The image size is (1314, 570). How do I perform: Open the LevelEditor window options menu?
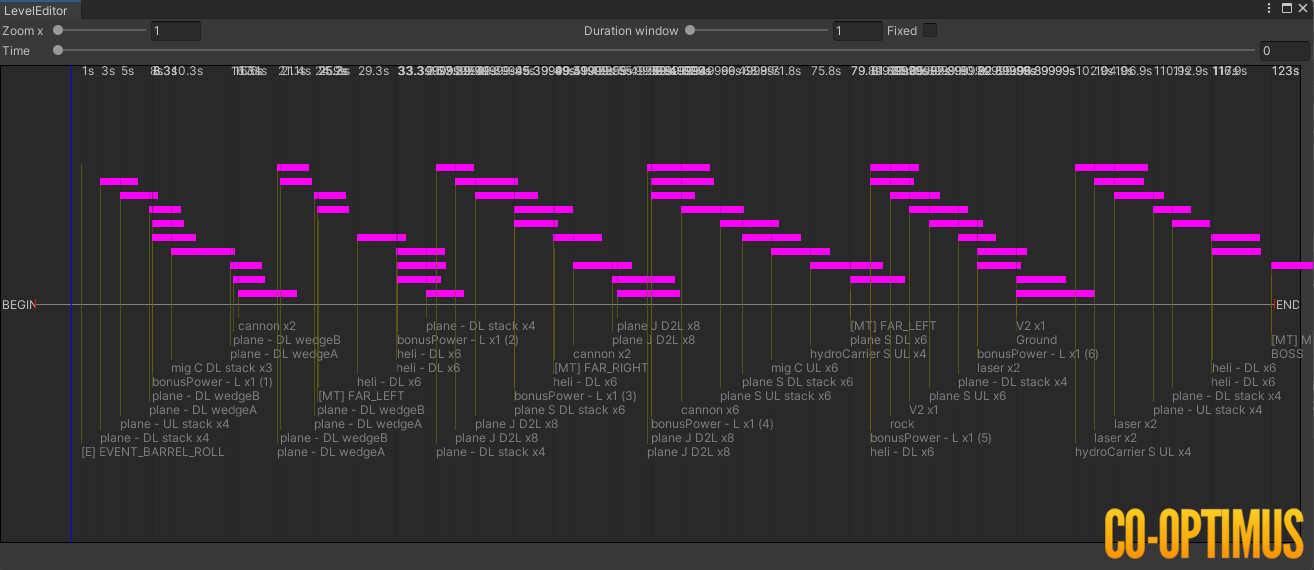[1269, 8]
